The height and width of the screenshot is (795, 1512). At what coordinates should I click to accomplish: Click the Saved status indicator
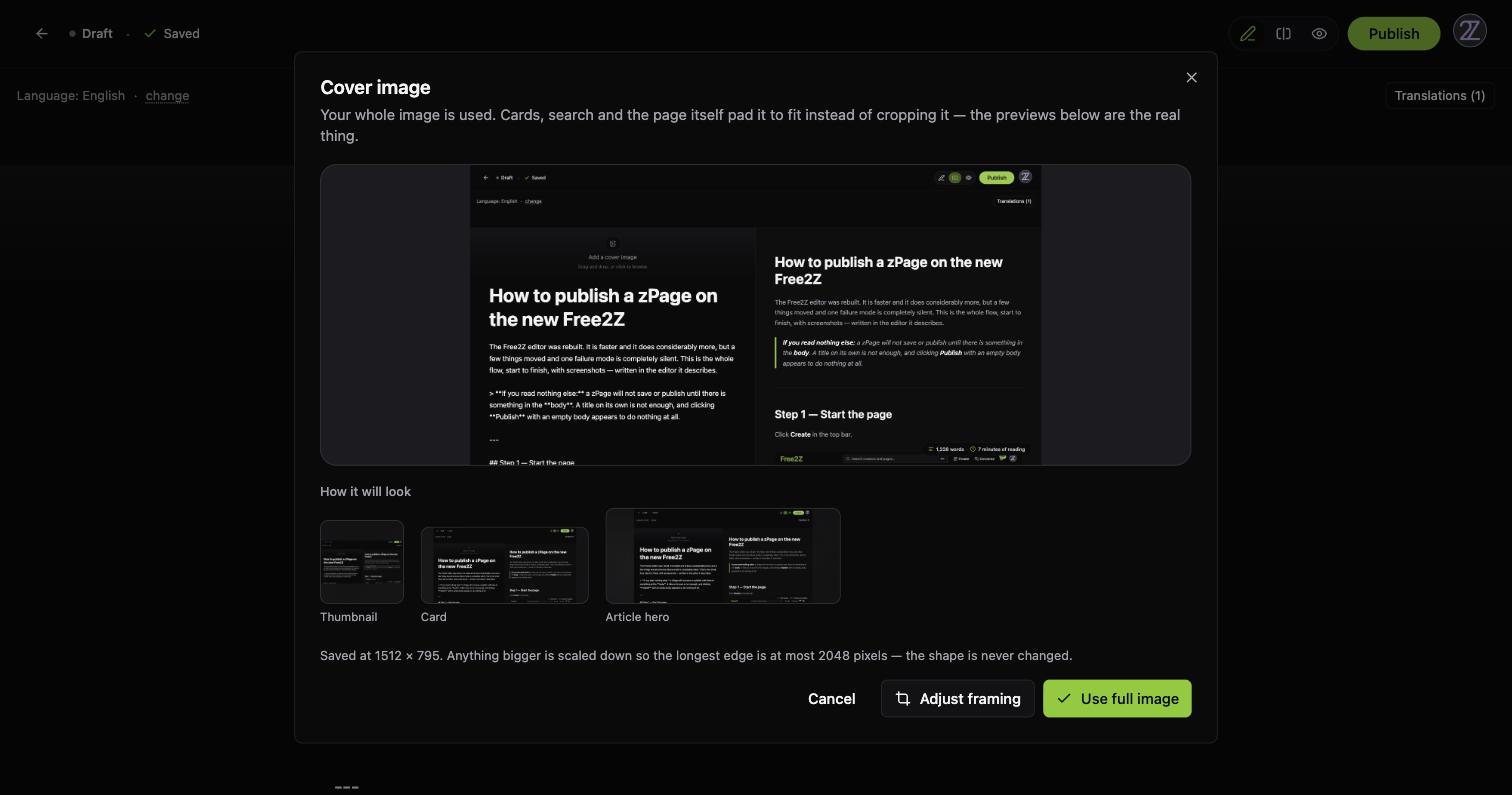click(172, 34)
